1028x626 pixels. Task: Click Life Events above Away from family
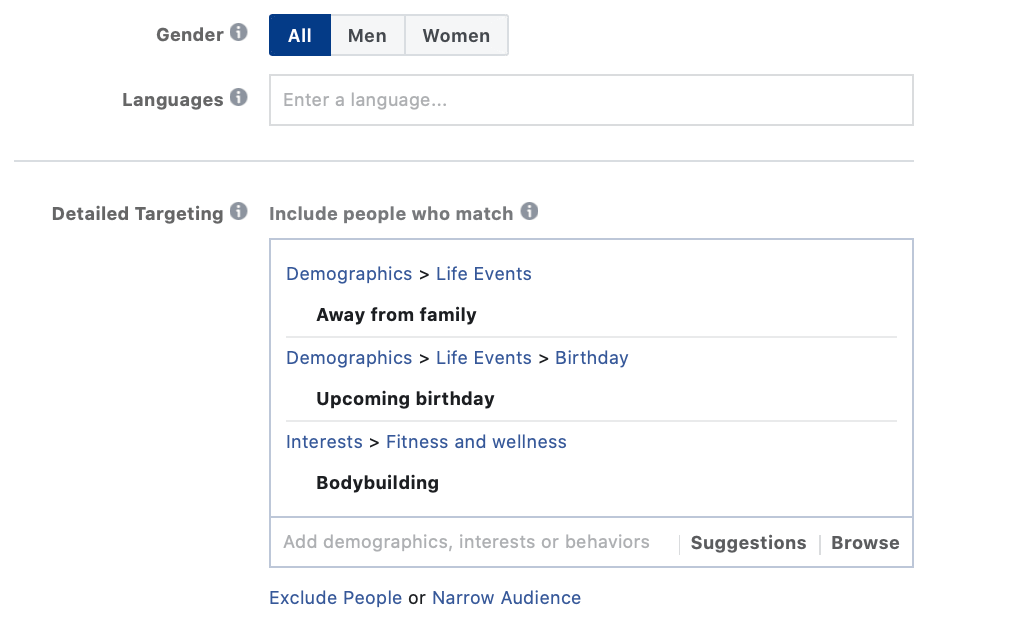pyautogui.click(x=483, y=274)
